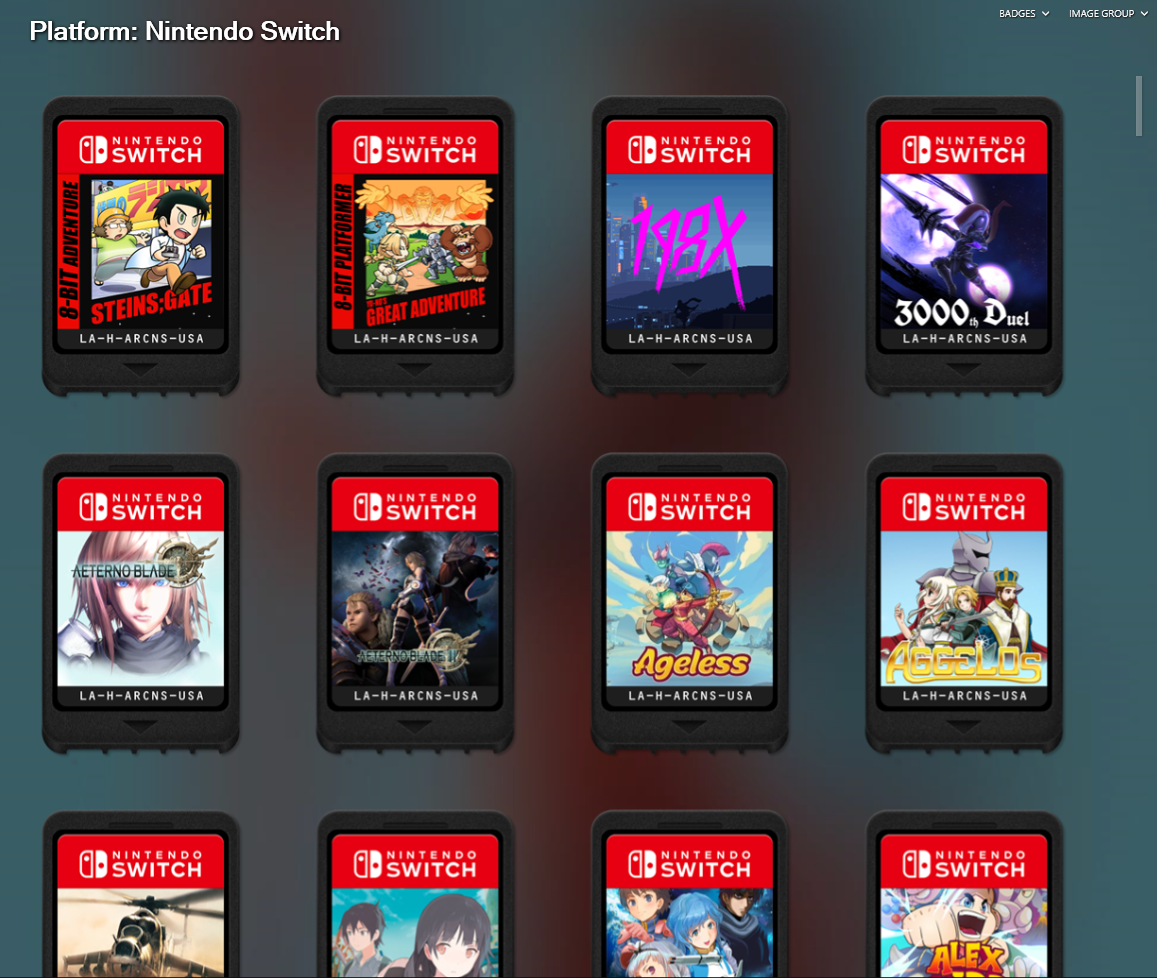This screenshot has width=1157, height=978.
Task: Select the blue-haired anime characters cartridge
Action: 690,895
